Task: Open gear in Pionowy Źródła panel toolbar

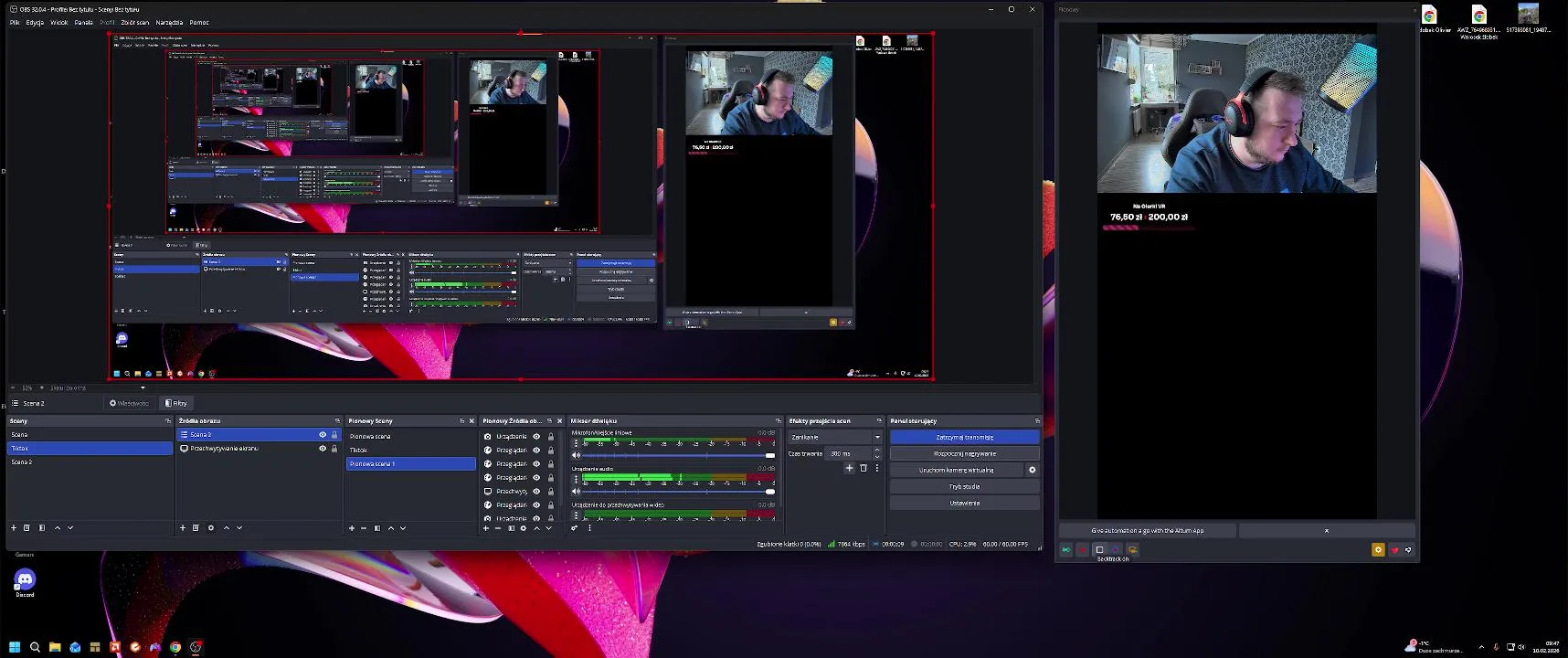Action: tap(524, 527)
